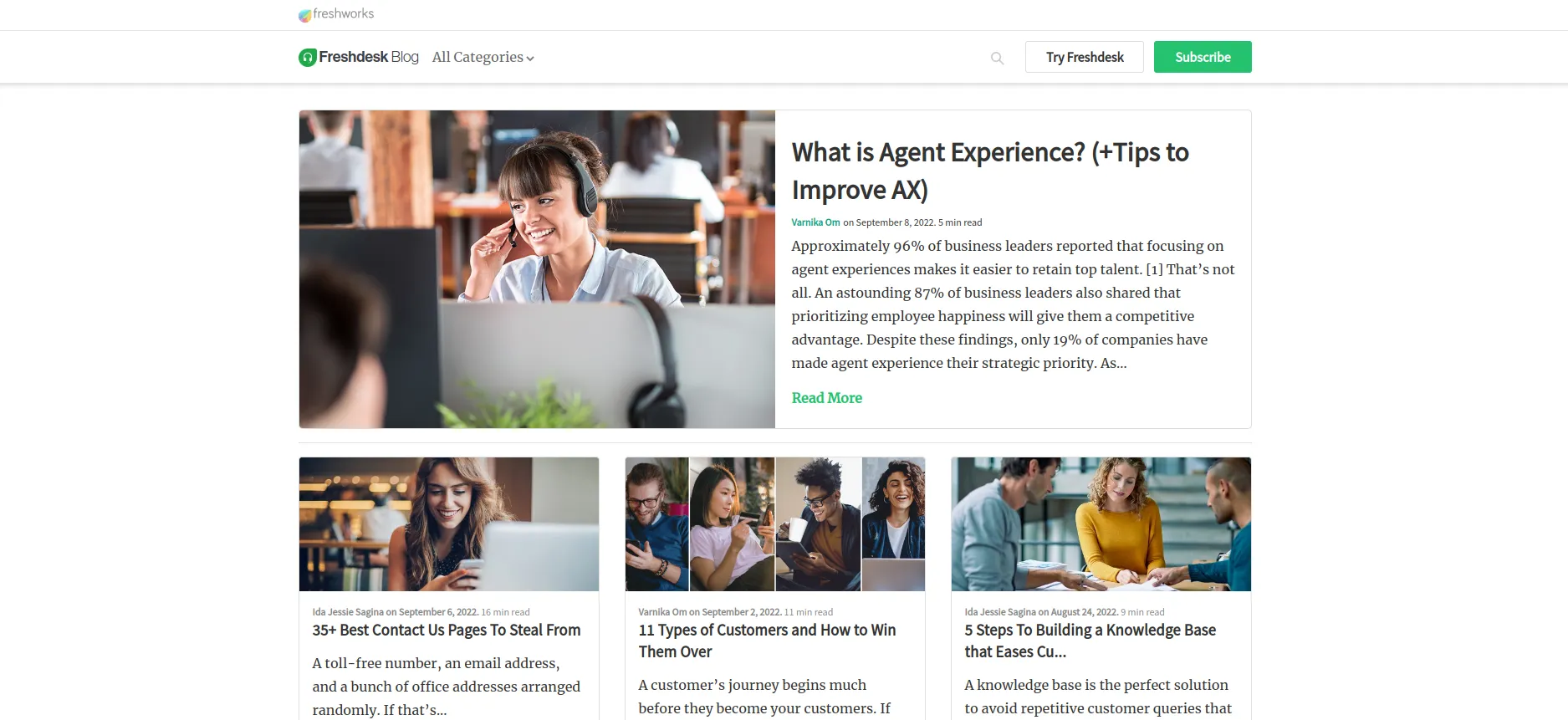Click the search magnifier icon
Viewport: 1568px width, 720px height.
997,58
